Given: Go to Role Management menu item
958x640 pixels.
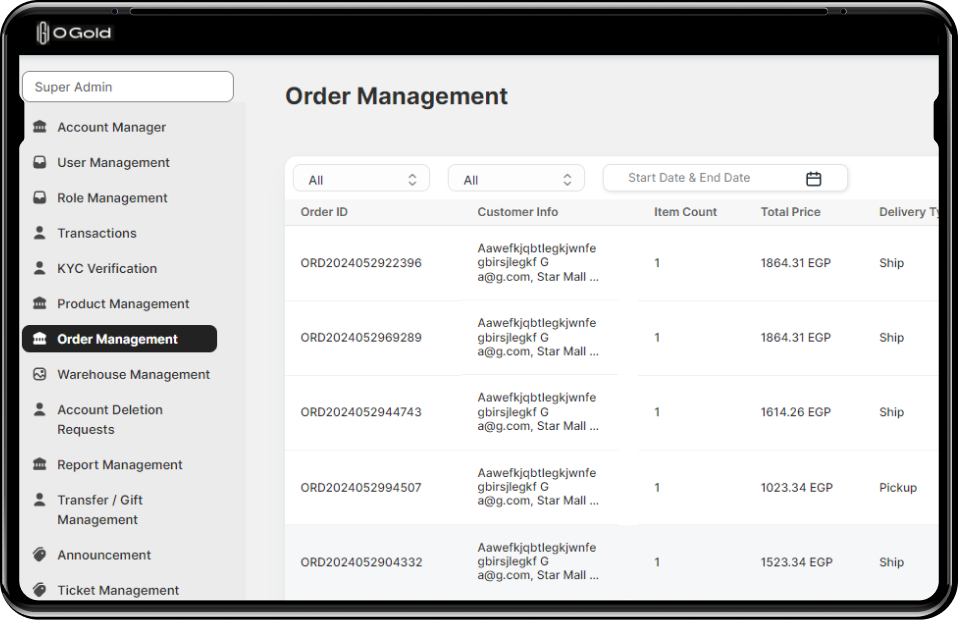Looking at the screenshot, I should [x=112, y=198].
